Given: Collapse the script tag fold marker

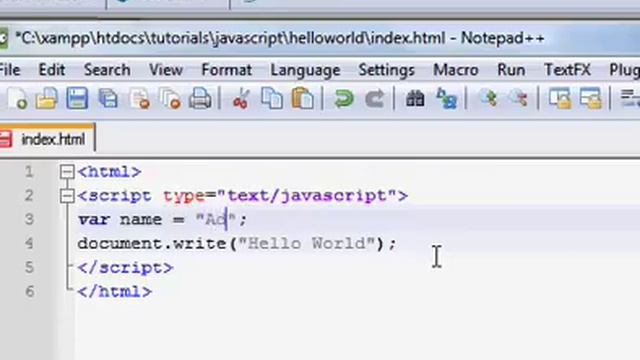Looking at the screenshot, I should point(67,196).
